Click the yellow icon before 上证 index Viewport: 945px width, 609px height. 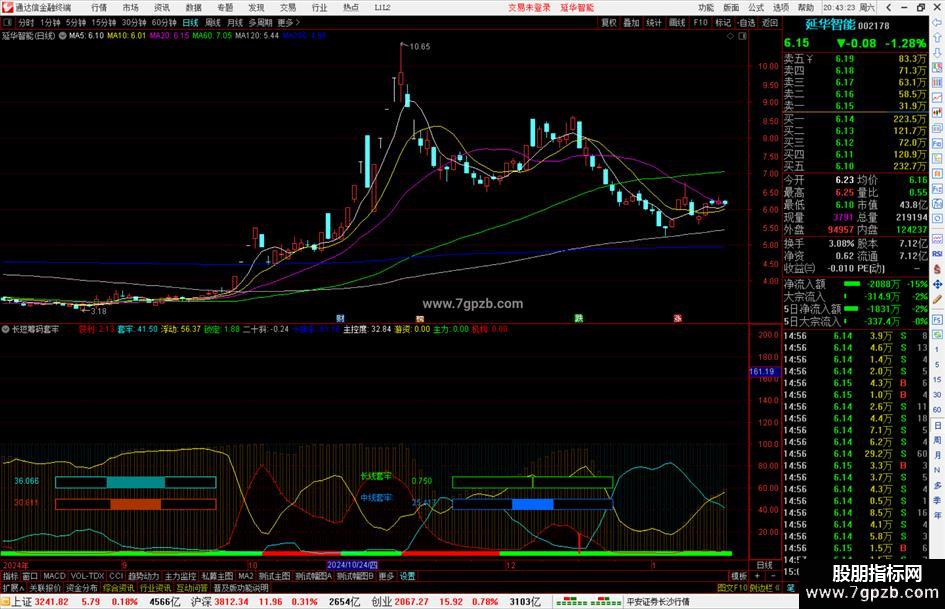pos(5,602)
